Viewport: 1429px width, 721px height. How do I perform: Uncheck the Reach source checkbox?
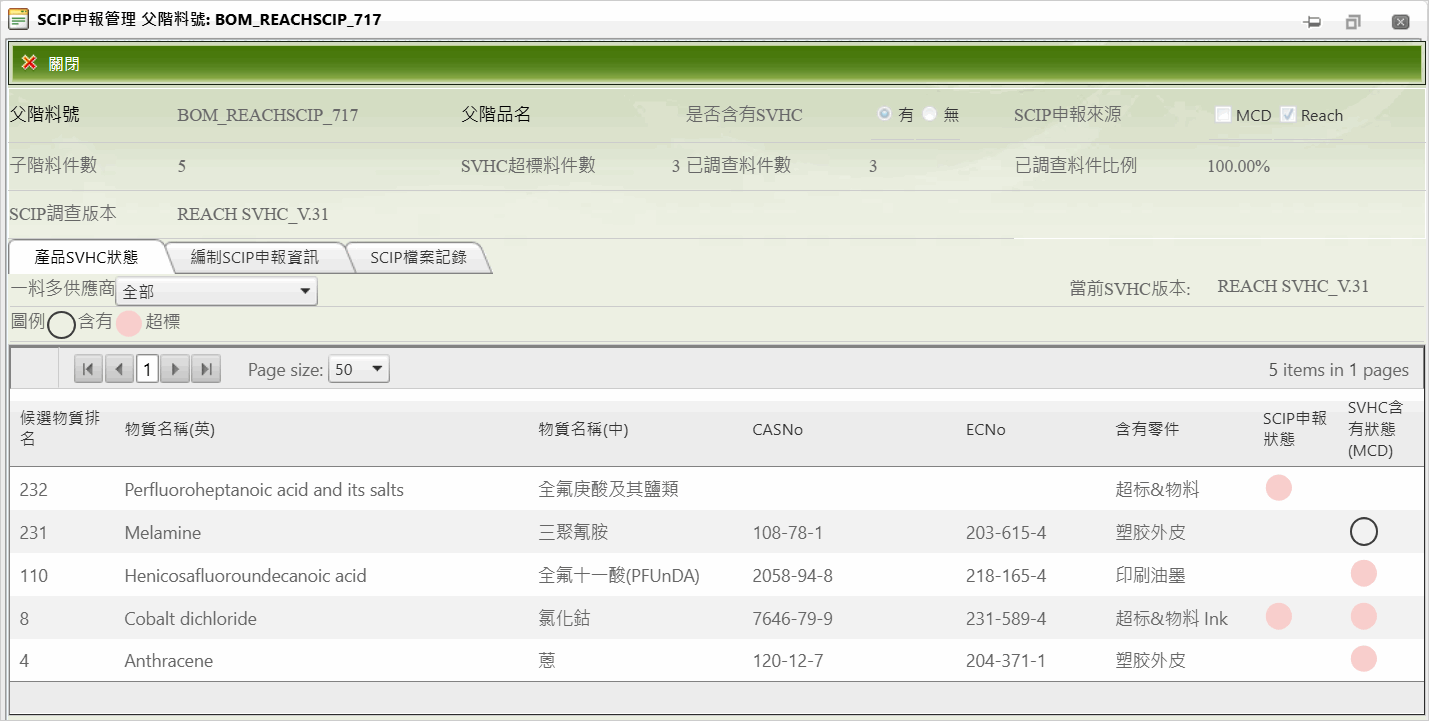pos(1288,114)
